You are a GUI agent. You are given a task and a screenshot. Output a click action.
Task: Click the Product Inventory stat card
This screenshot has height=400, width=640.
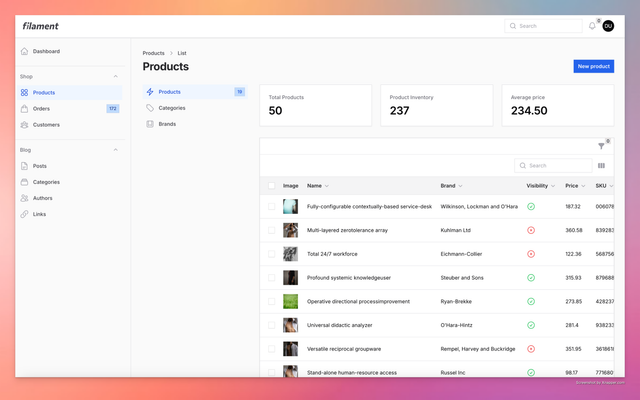click(x=437, y=105)
